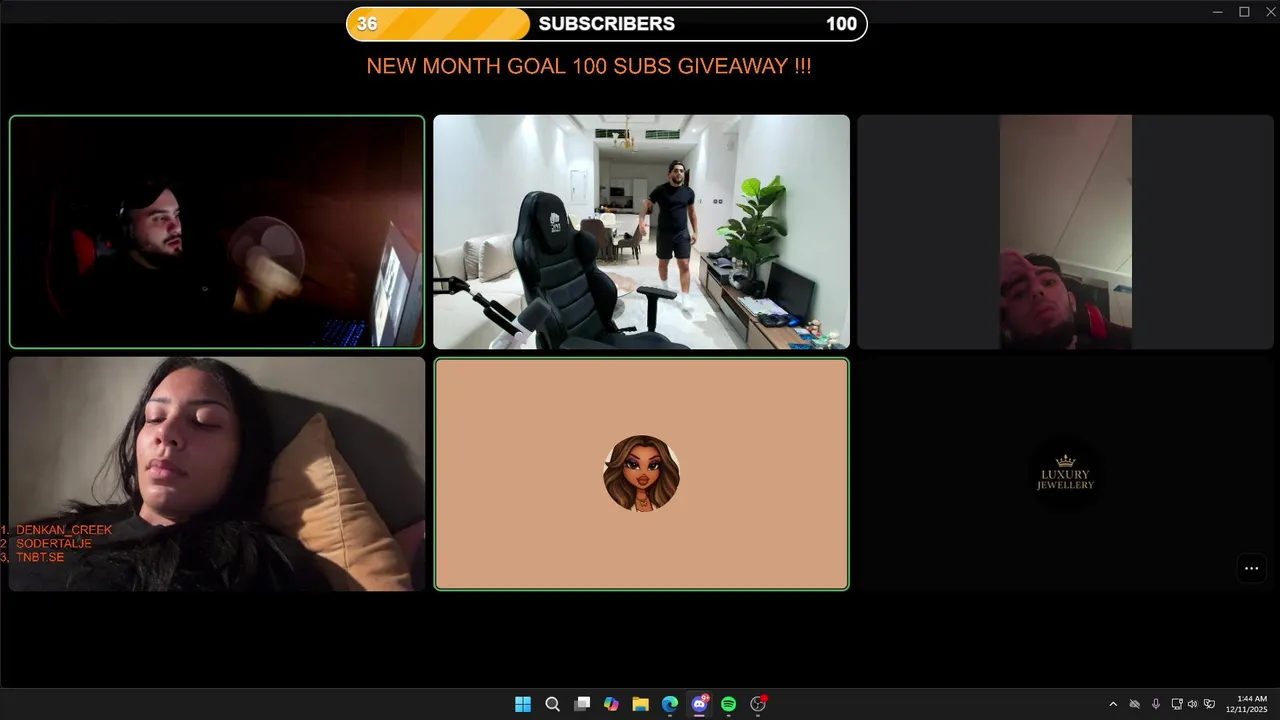1280x720 pixels.
Task: Open Task View on the taskbar
Action: pos(582,704)
